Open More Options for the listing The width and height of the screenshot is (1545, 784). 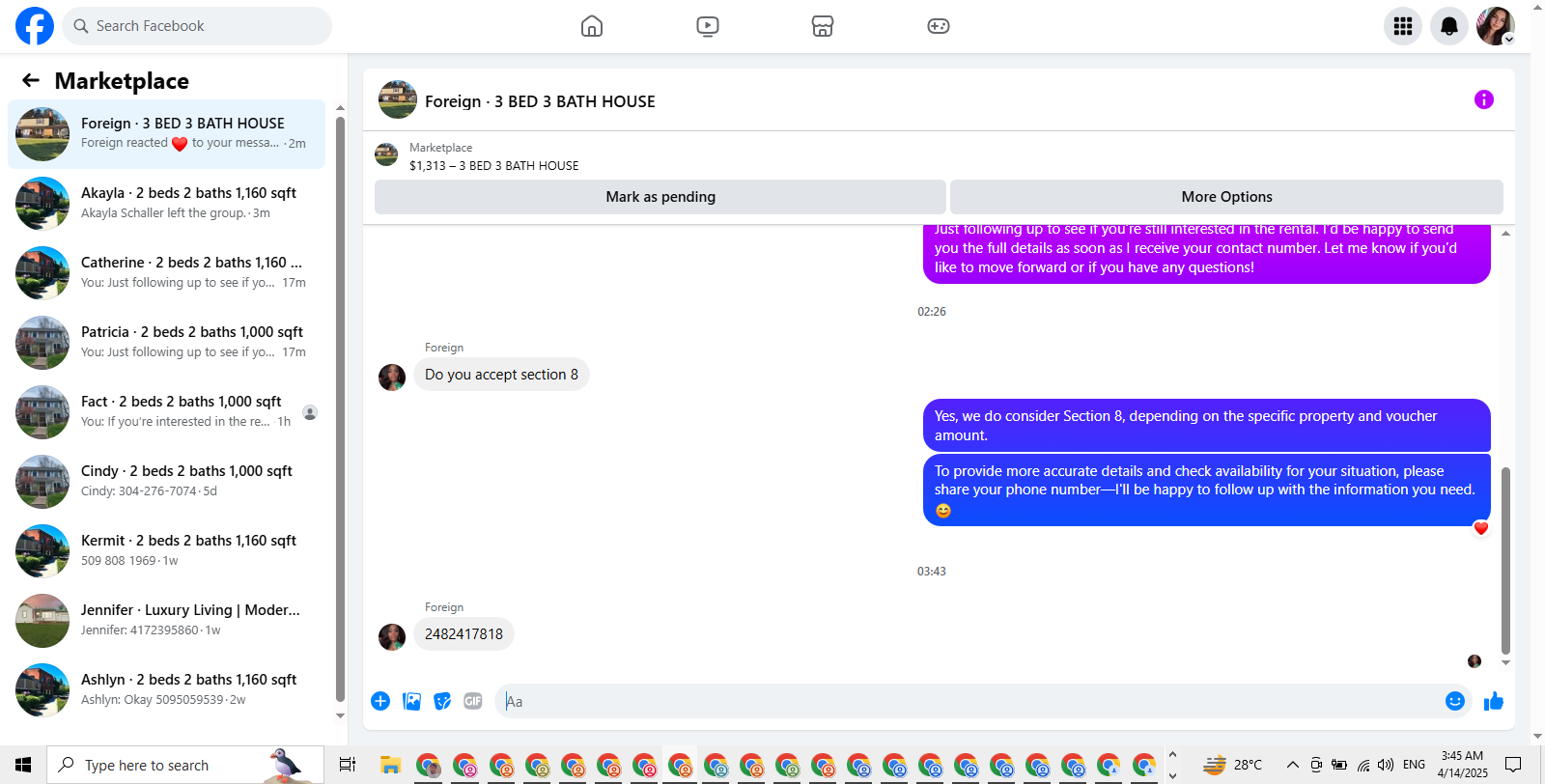click(1226, 197)
